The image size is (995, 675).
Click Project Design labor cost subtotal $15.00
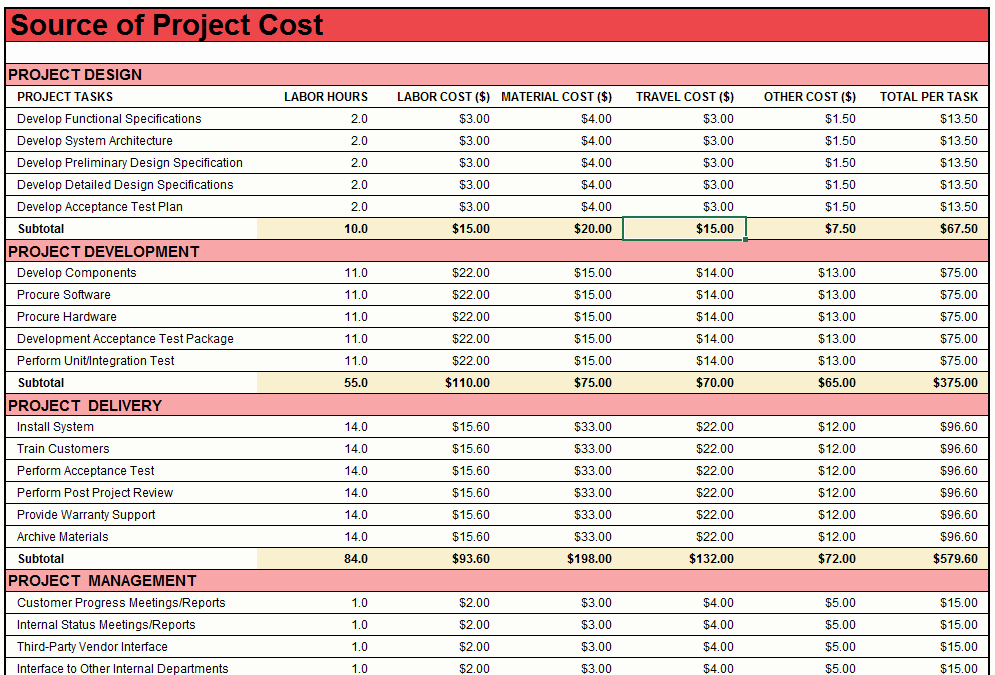(x=470, y=228)
